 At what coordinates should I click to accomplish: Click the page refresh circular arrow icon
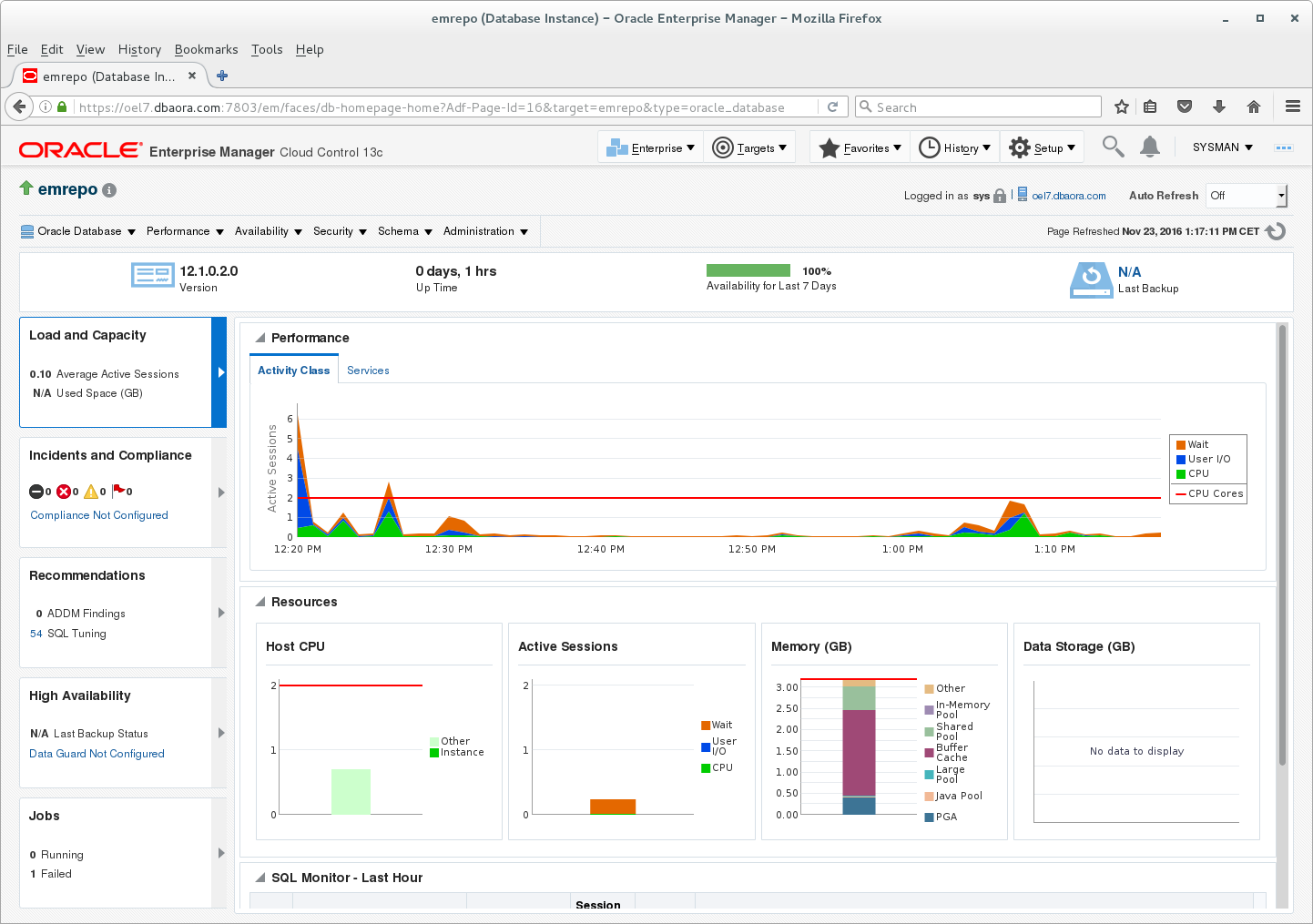1277,231
